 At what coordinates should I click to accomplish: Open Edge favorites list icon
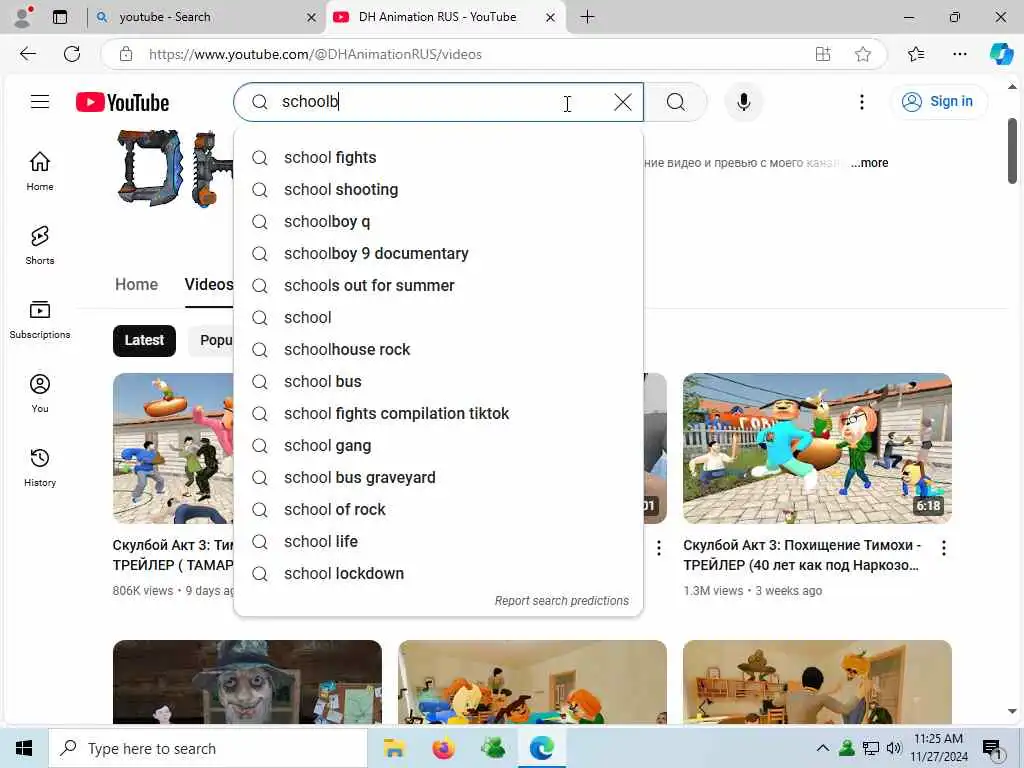916,54
